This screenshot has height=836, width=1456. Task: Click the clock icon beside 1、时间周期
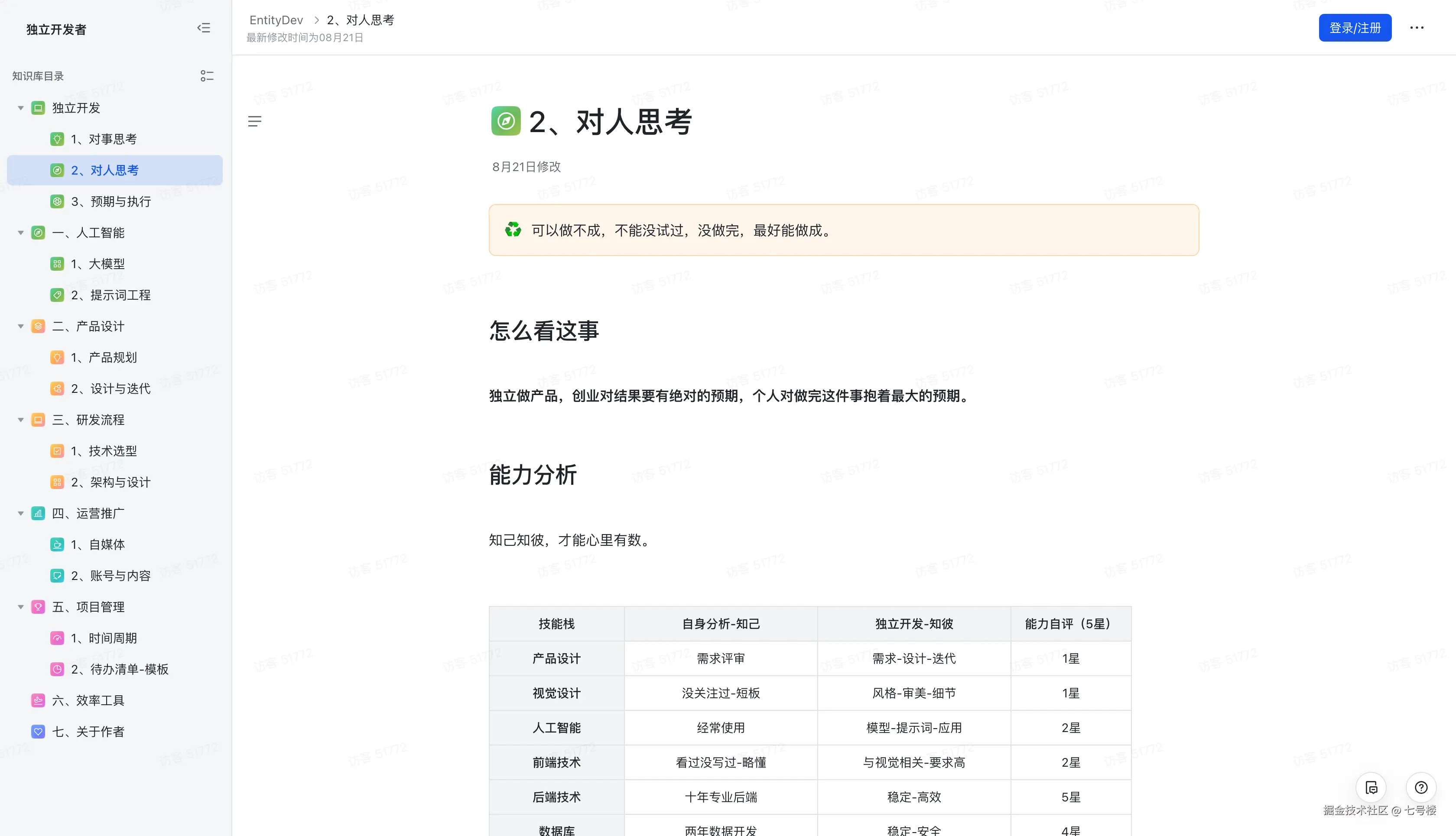pos(57,638)
